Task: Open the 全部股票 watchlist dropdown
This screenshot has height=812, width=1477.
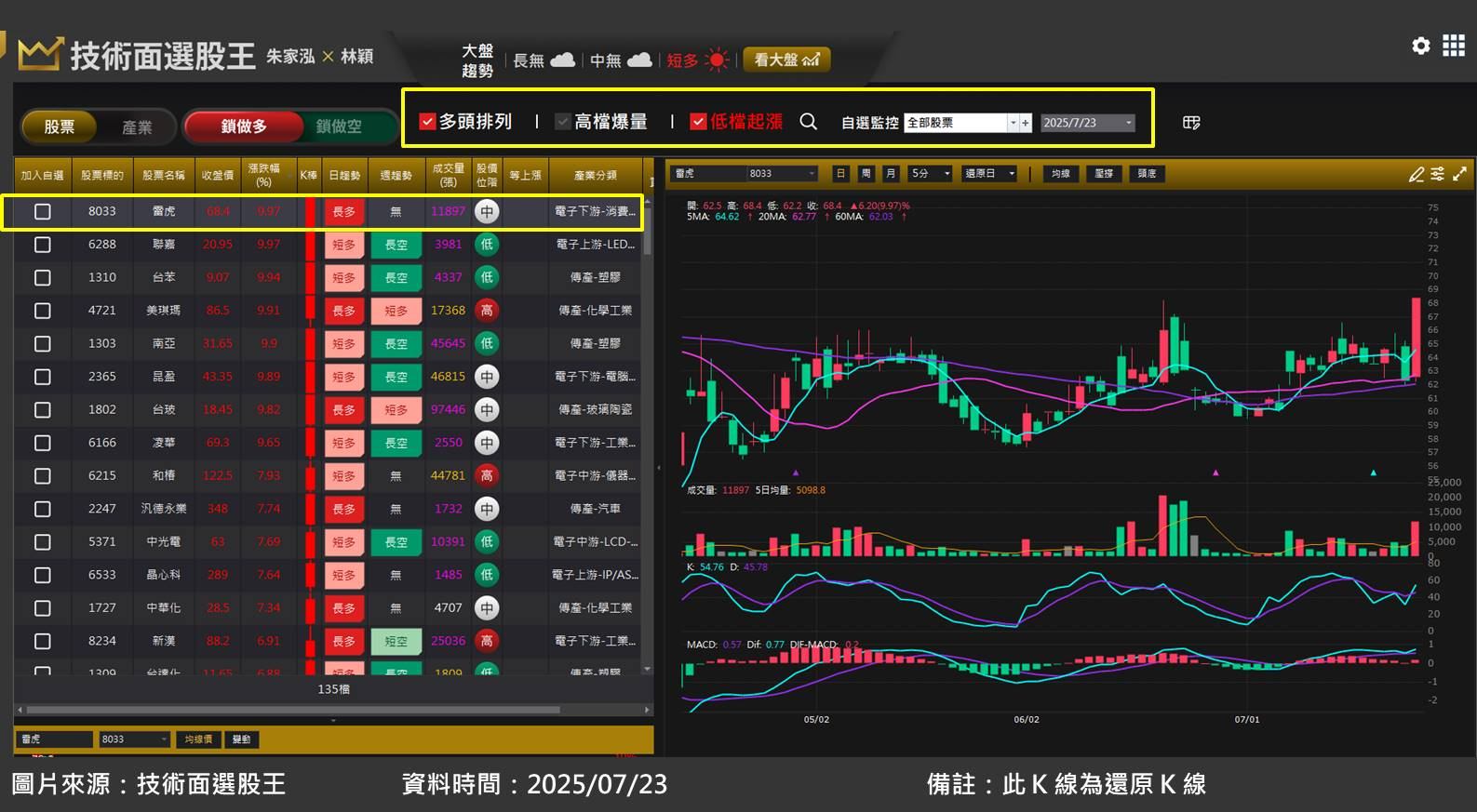Action: point(1013,123)
